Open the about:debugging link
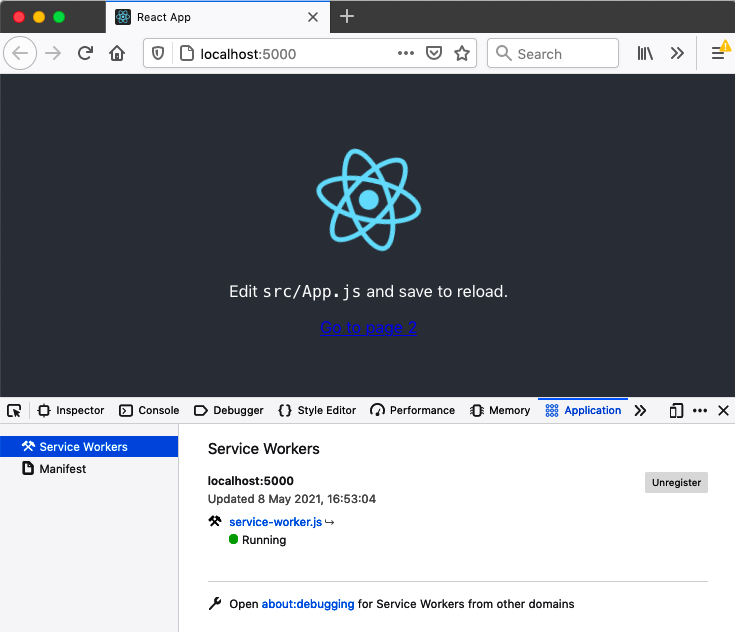735x632 pixels. click(308, 604)
